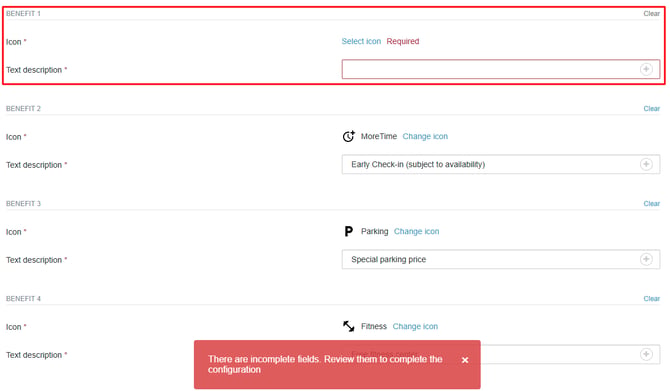Clear the Benefit 1 section
Viewport: 670px width, 391px height.
coord(652,14)
